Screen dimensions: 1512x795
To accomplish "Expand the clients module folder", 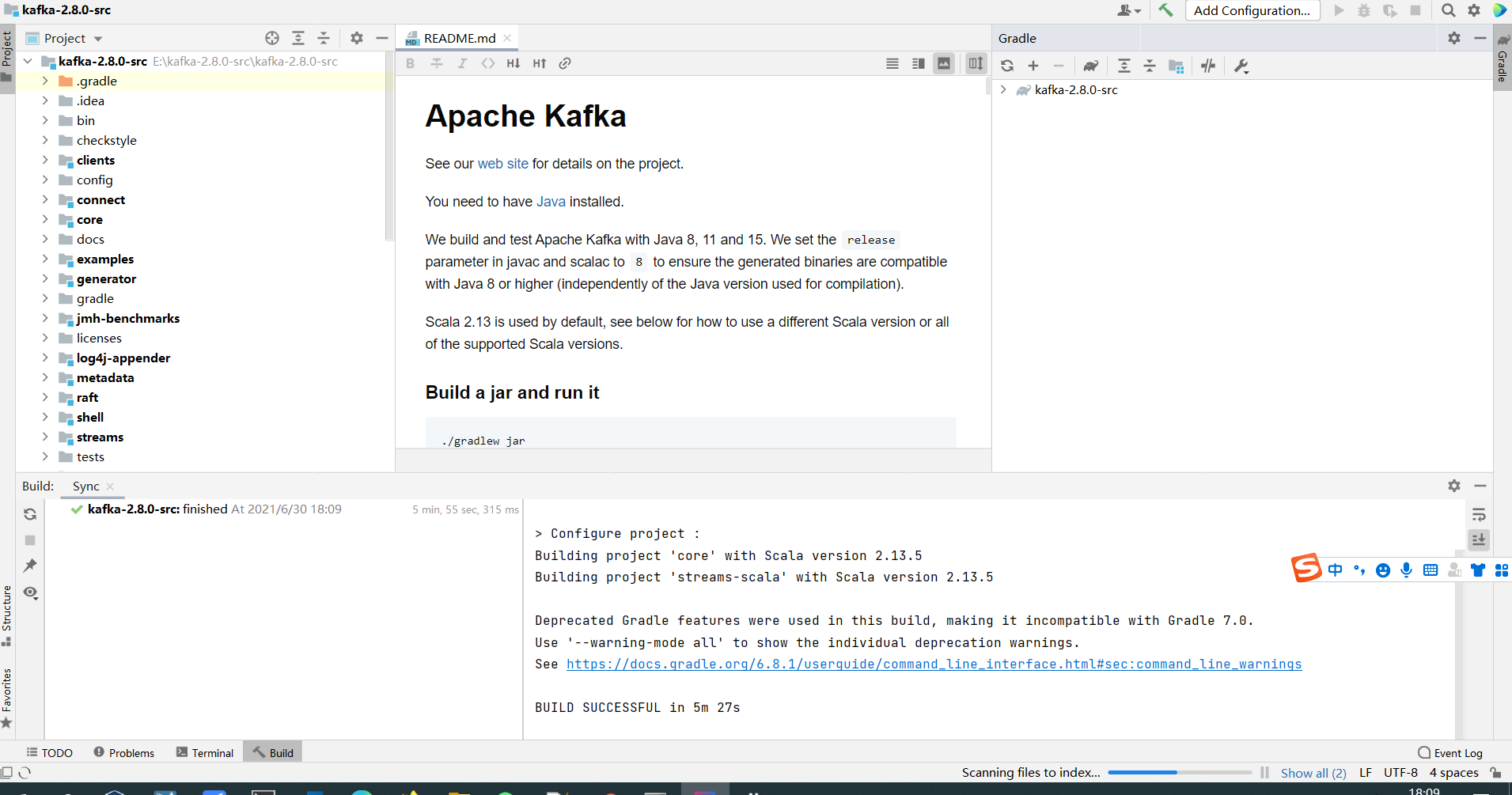I will pyautogui.click(x=45, y=160).
